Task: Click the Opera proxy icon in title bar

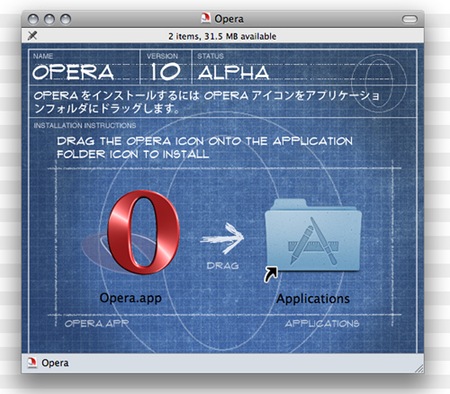Action: point(206,18)
